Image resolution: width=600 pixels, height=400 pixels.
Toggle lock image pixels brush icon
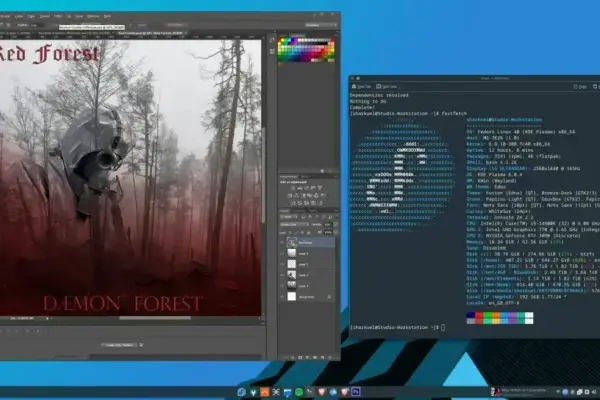coord(297,233)
